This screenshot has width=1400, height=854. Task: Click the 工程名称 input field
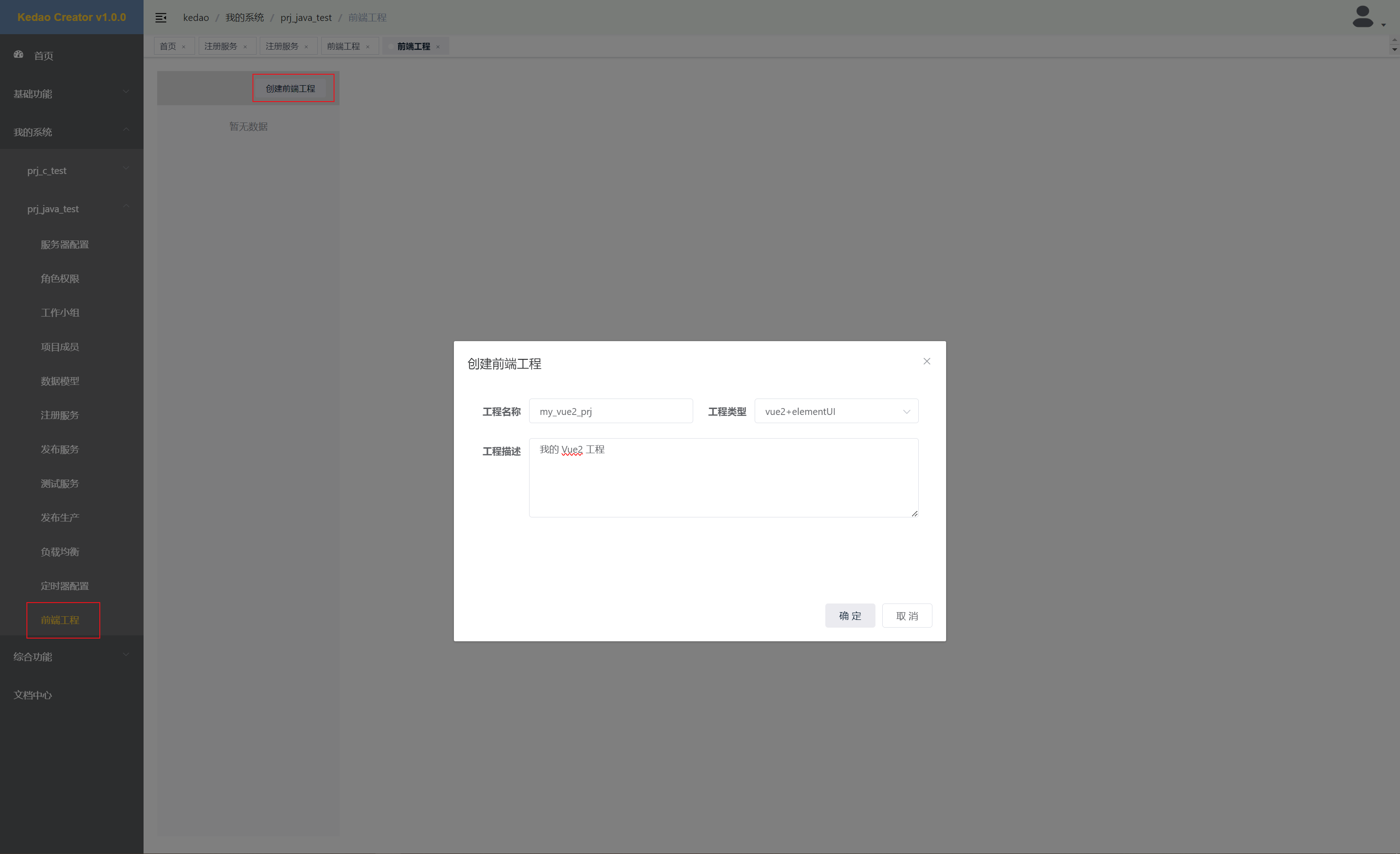(x=610, y=411)
